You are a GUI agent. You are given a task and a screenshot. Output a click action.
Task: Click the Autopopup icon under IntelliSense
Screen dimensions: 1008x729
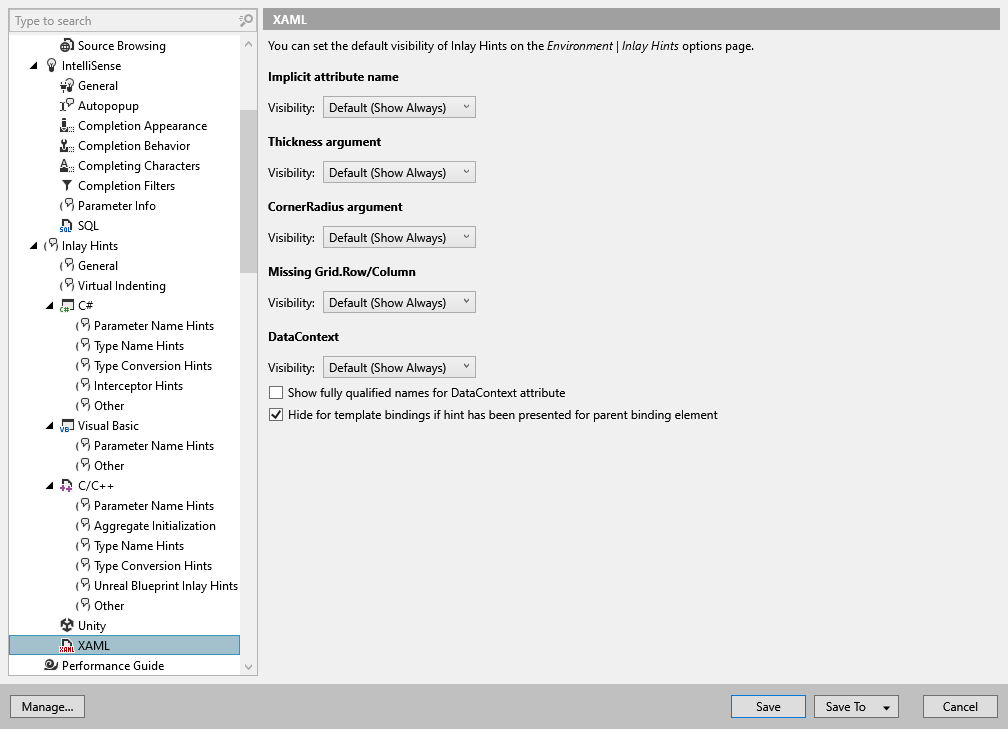pos(64,105)
